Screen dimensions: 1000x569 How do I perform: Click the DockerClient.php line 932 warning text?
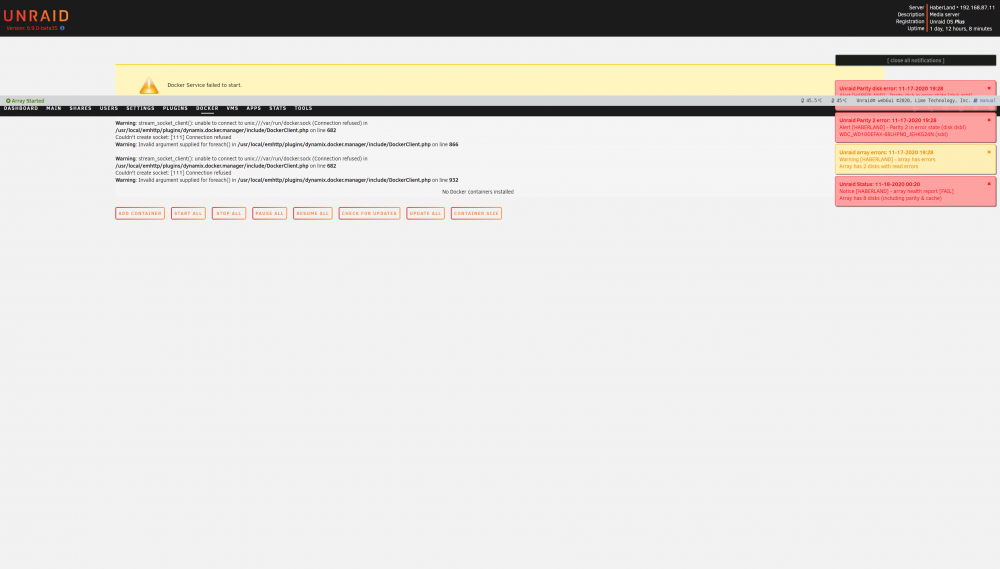point(286,181)
